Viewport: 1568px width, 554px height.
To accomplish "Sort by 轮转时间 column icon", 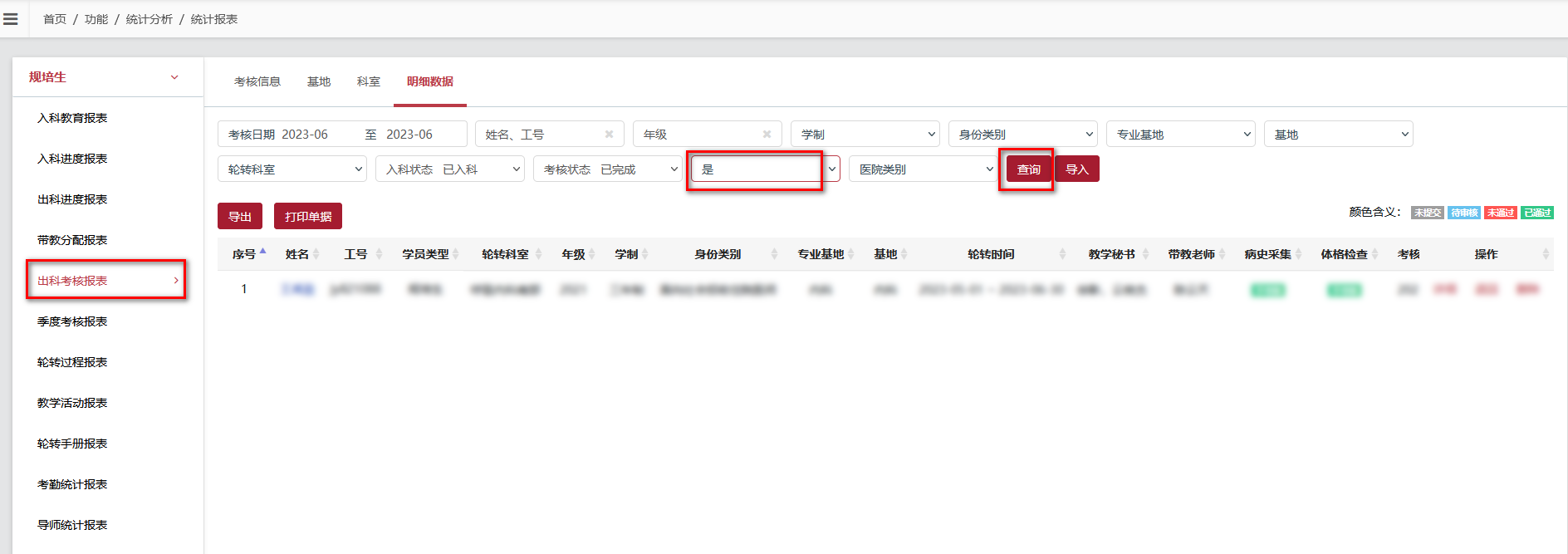I will tap(1062, 254).
